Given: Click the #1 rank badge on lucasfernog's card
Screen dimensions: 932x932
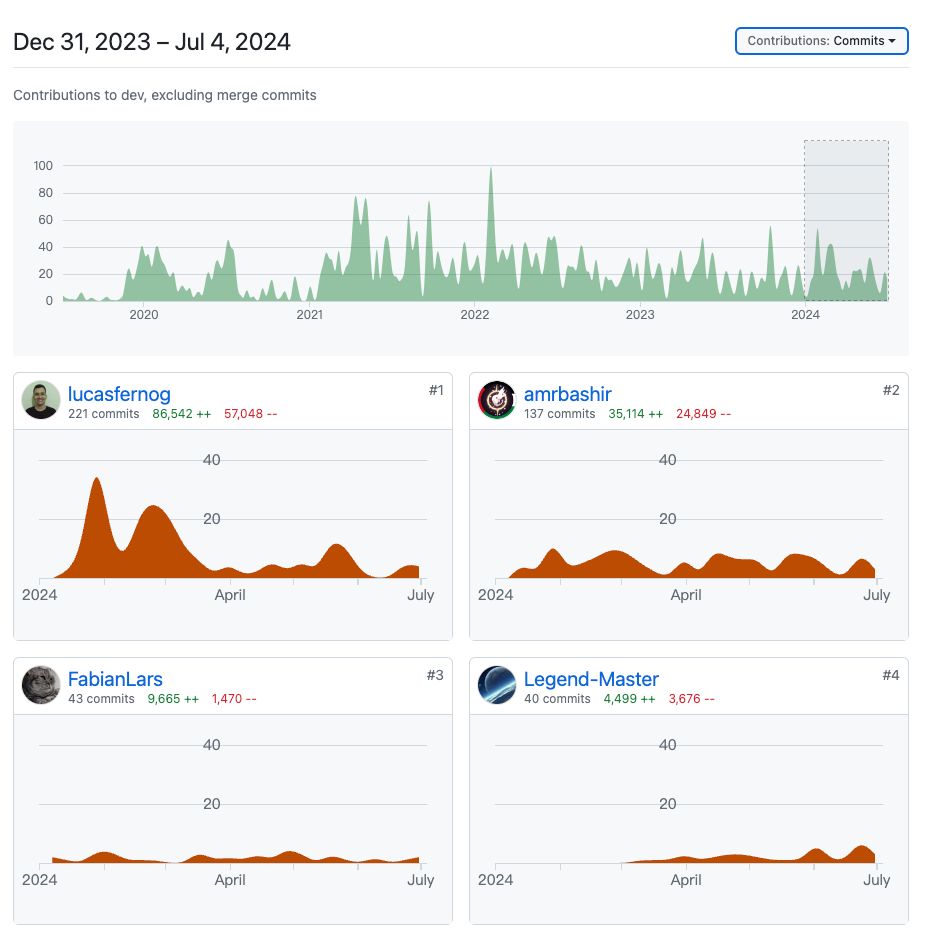Looking at the screenshot, I should coord(436,390).
